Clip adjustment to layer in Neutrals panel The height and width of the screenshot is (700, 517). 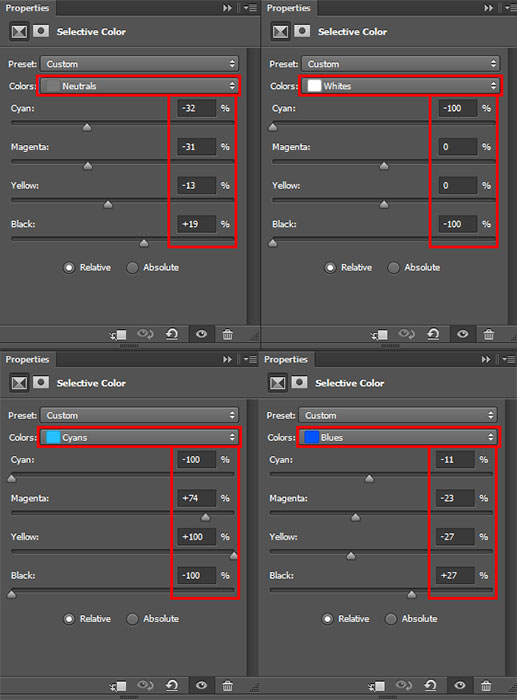click(x=118, y=334)
